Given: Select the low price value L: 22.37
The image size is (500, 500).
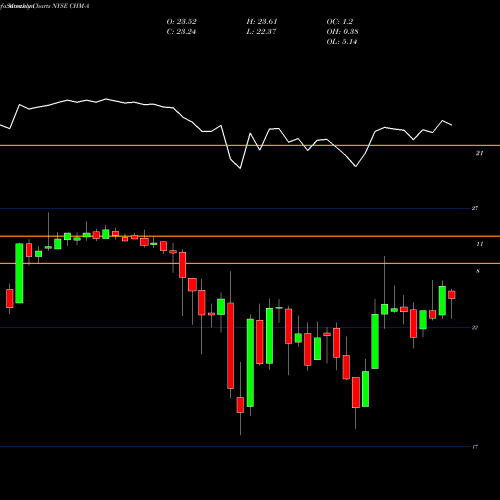Looking at the screenshot, I should pos(261,32).
